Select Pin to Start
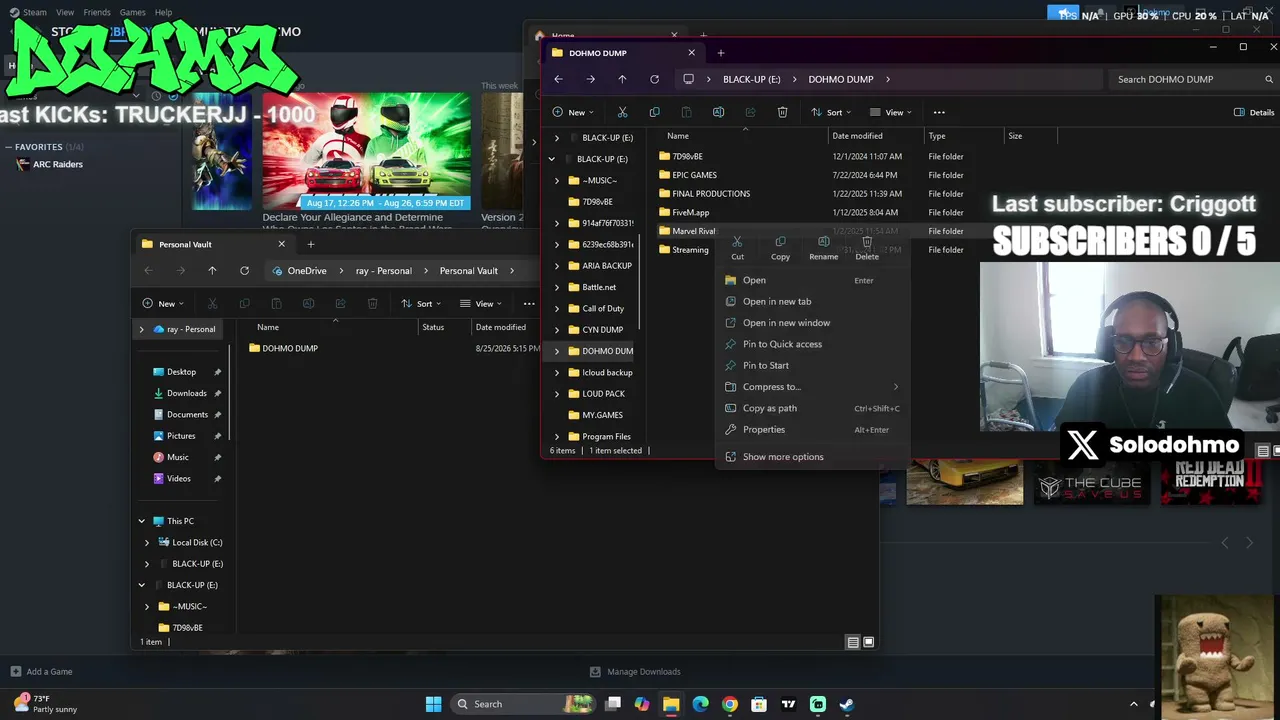Viewport: 1280px width, 720px height. (811, 365)
